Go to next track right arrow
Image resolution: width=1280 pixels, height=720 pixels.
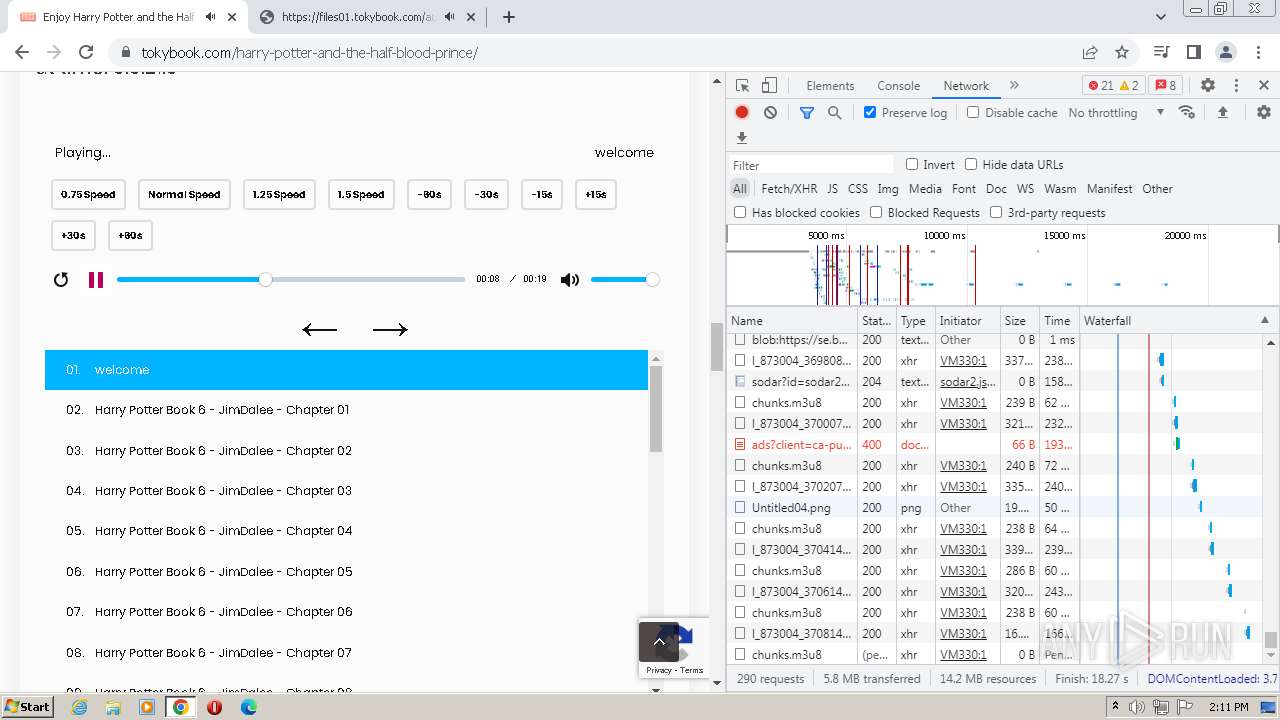coord(390,329)
